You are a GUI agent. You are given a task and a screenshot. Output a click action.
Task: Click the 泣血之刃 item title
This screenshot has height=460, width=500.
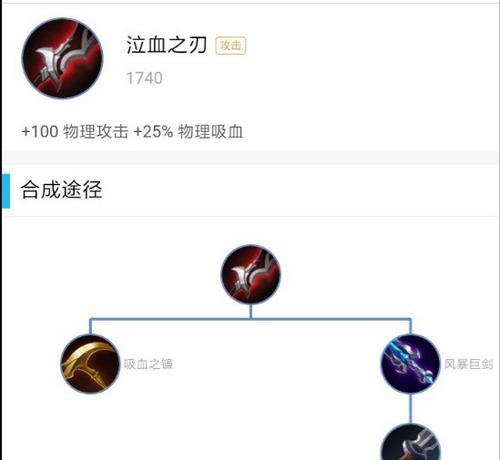[167, 45]
